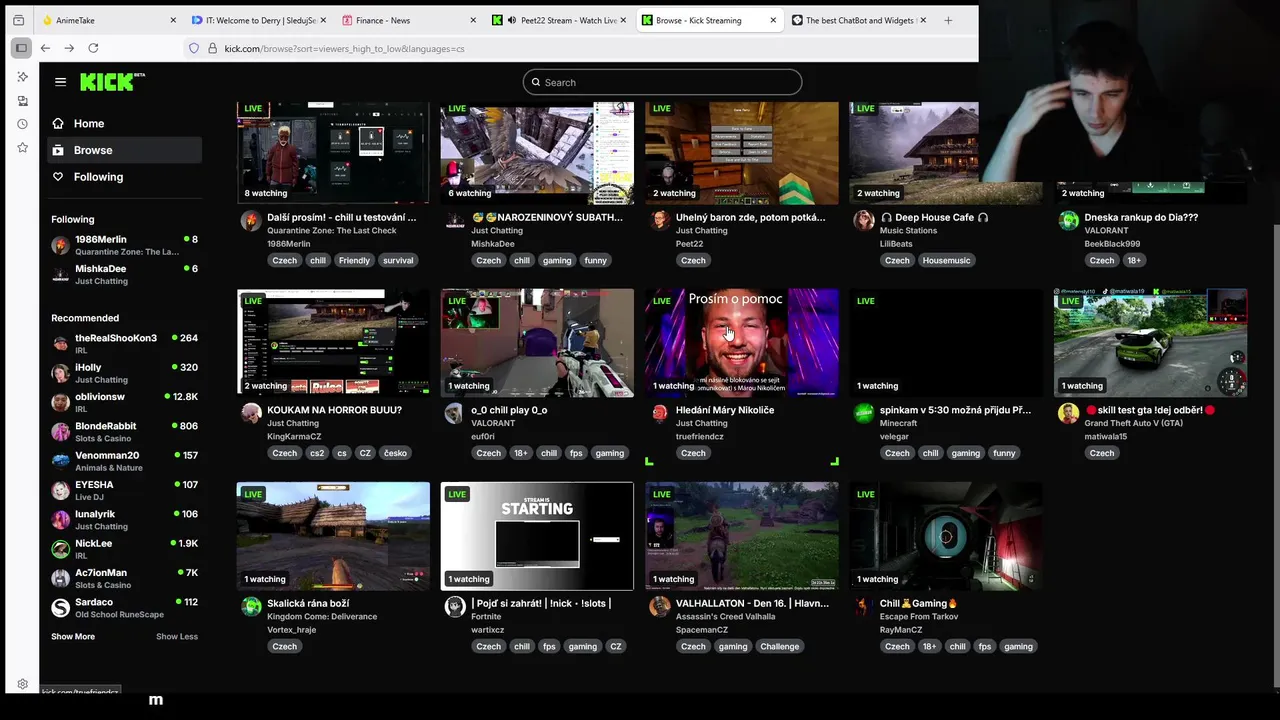
Task: Open recommended channel Venomman20
Action: coord(124,461)
